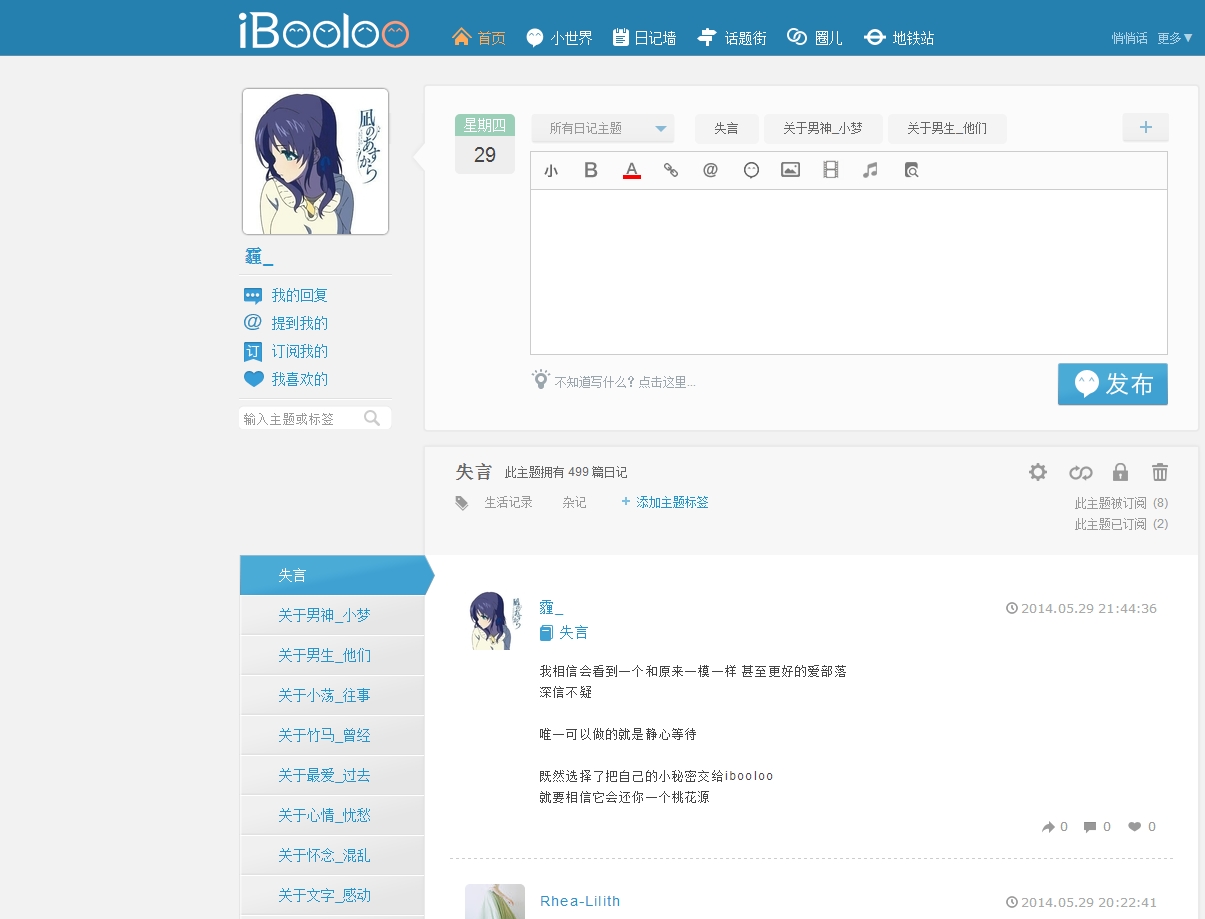Image resolution: width=1205 pixels, height=919 pixels.
Task: Open 小世界 in top navigation
Action: coord(559,38)
